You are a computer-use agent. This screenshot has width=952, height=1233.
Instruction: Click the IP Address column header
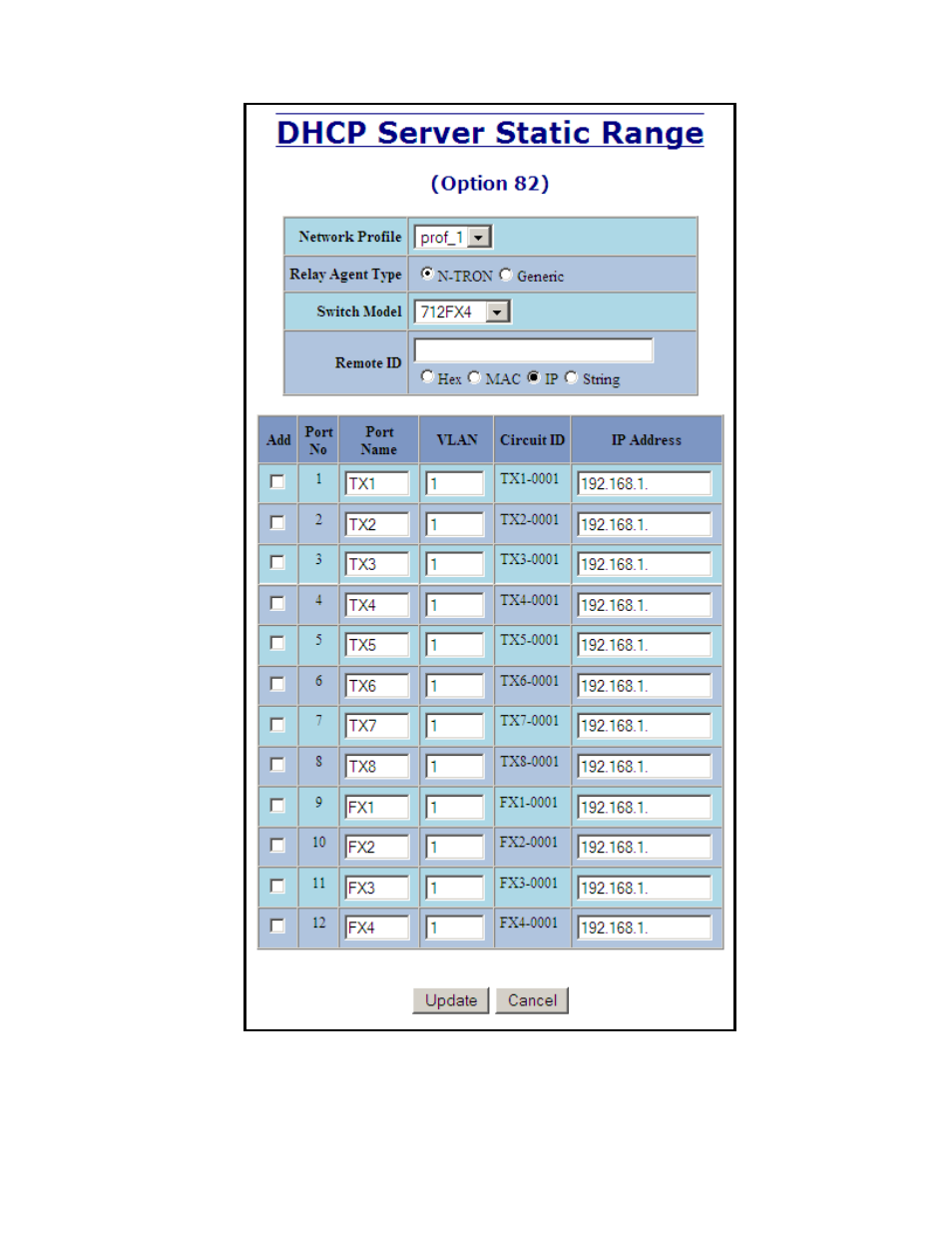coord(647,440)
